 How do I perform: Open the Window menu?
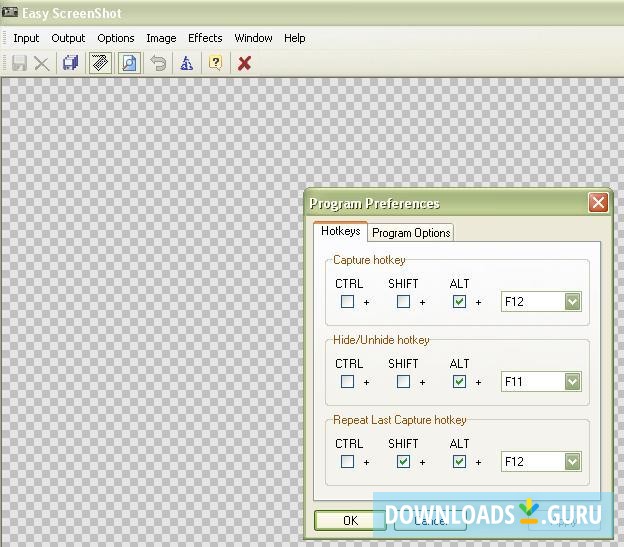[x=254, y=38]
